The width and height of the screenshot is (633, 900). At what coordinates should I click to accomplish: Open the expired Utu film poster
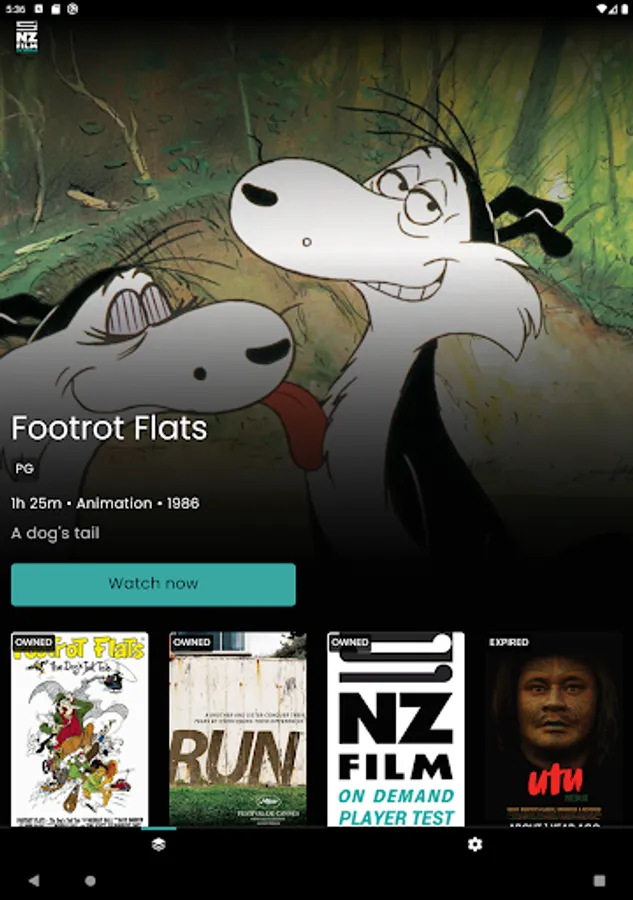(554, 729)
